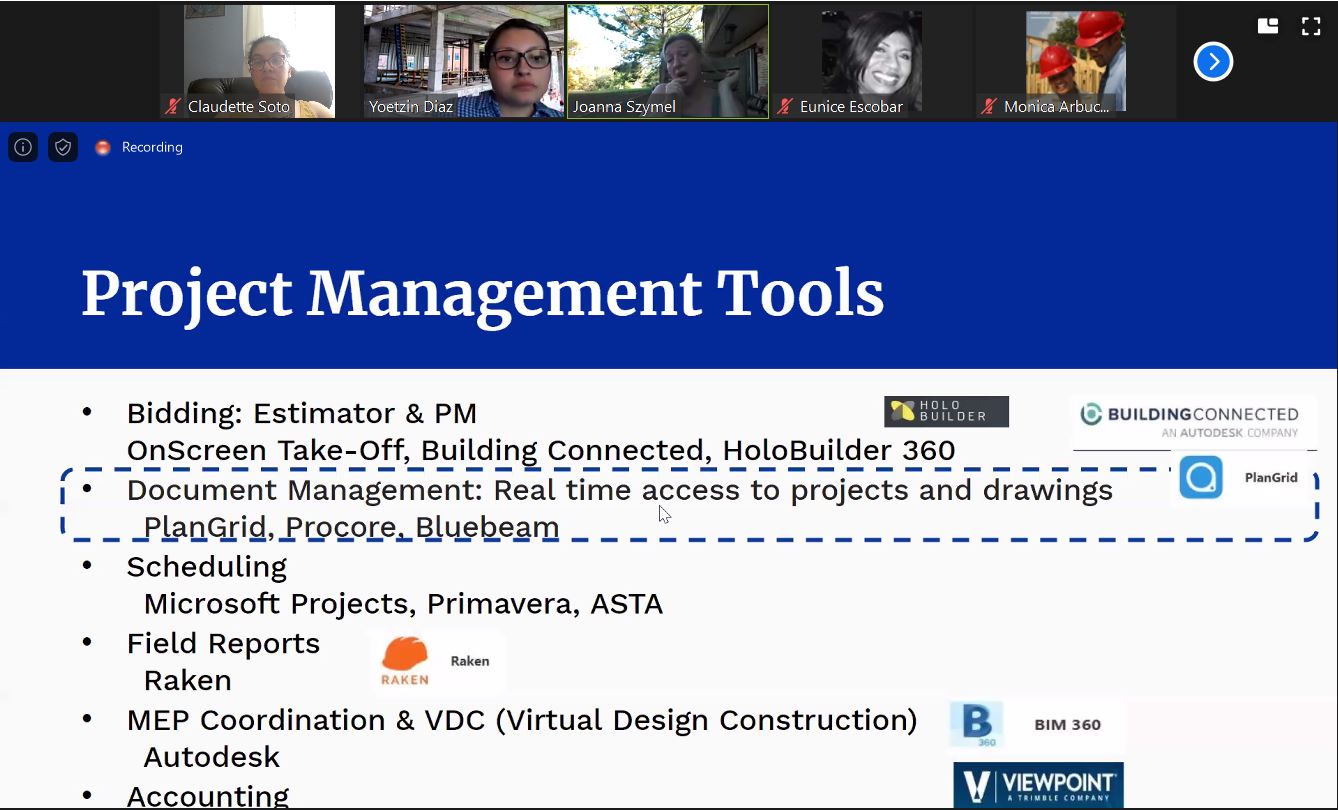Image resolution: width=1338 pixels, height=810 pixels.
Task: Click the "Field Reports" bullet
Action: click(223, 644)
